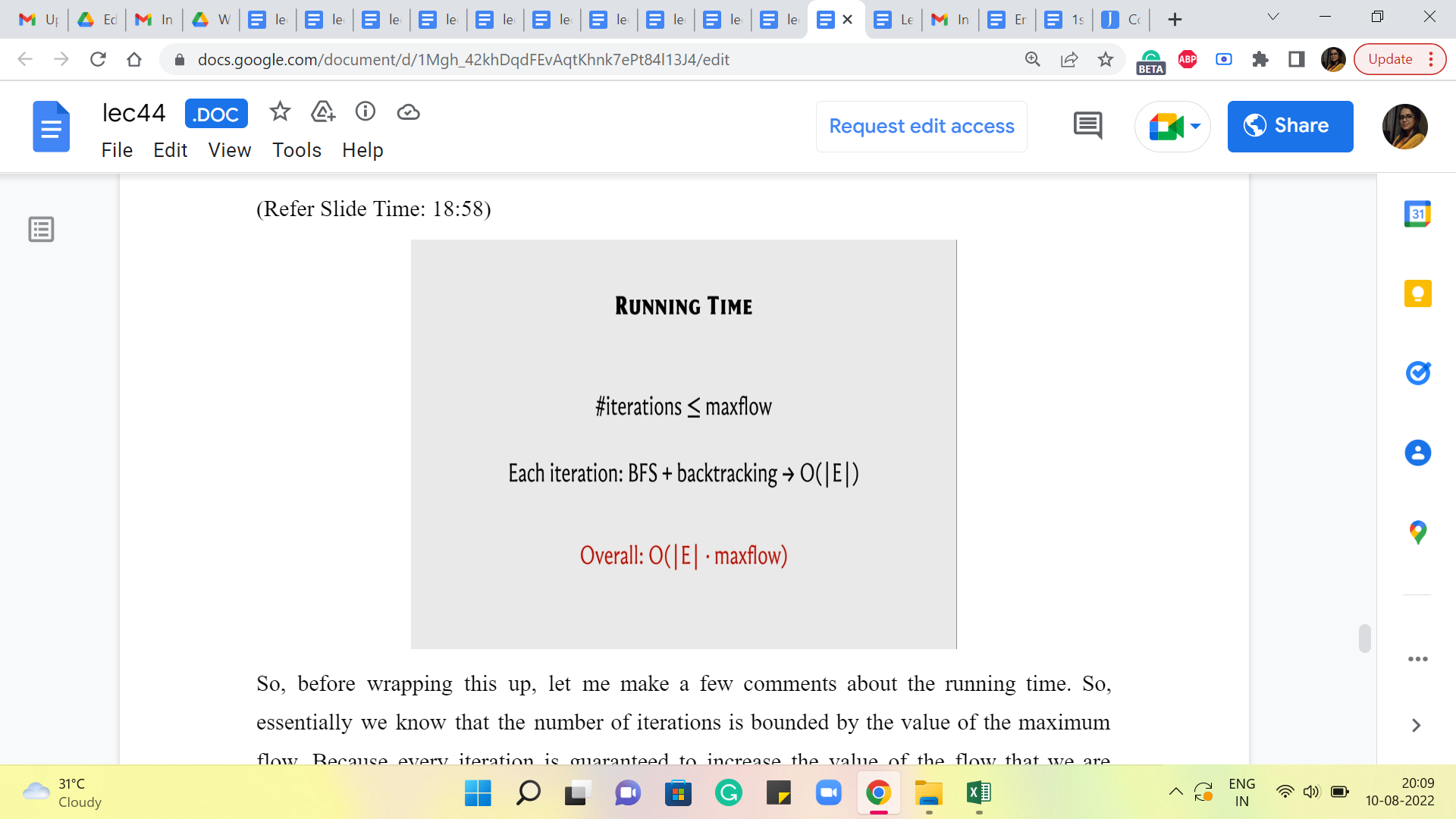Open the Tools menu
Image resolution: width=1456 pixels, height=819 pixels.
click(297, 150)
